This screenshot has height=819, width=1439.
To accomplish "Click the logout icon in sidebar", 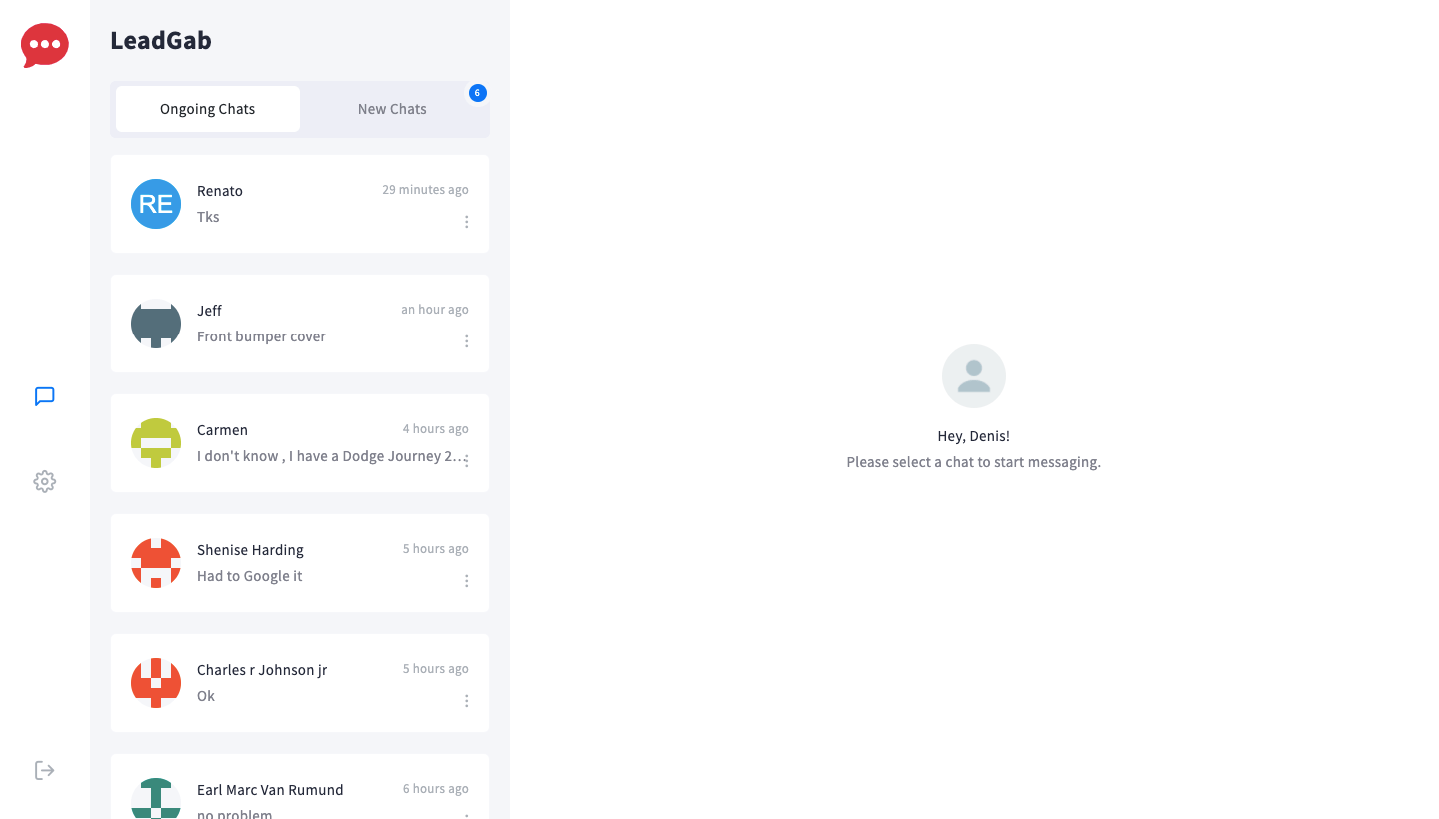I will (44, 770).
